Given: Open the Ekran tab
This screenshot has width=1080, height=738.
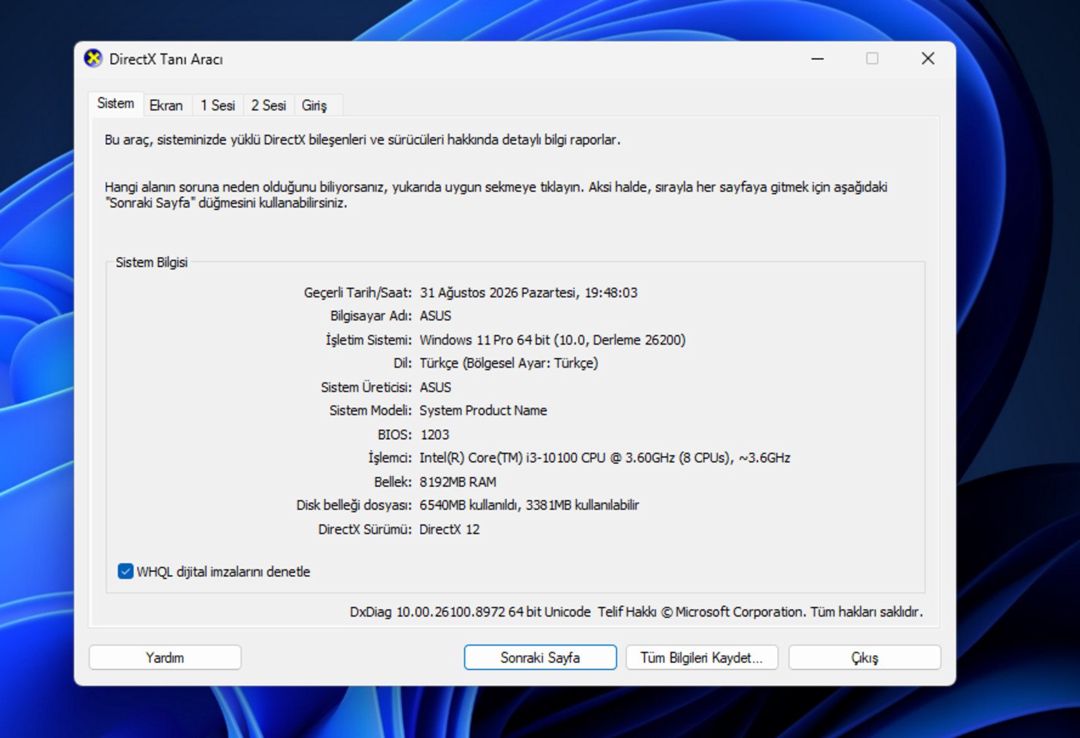Looking at the screenshot, I should coord(166,105).
